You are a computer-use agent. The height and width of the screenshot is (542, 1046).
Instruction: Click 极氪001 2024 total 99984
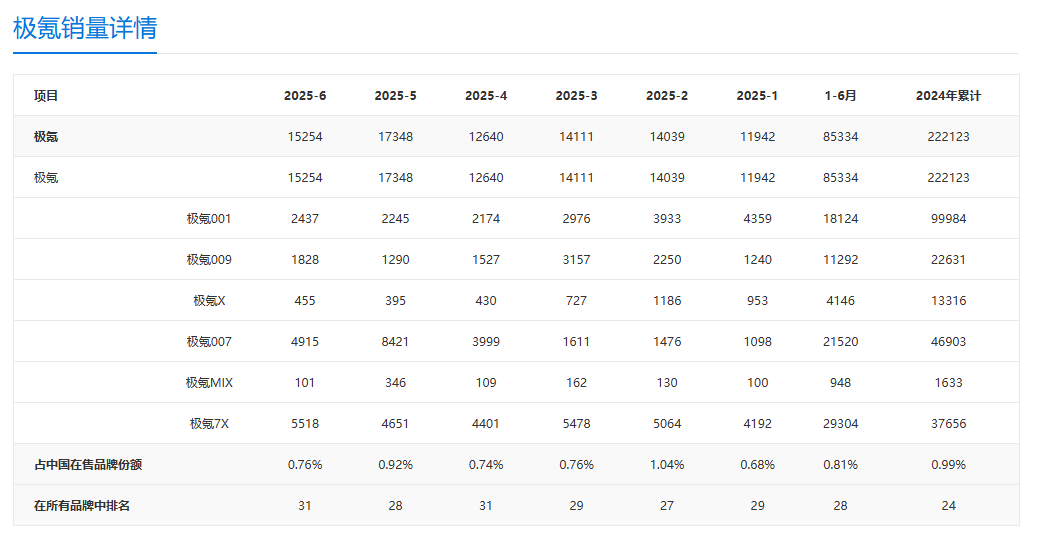pos(949,219)
